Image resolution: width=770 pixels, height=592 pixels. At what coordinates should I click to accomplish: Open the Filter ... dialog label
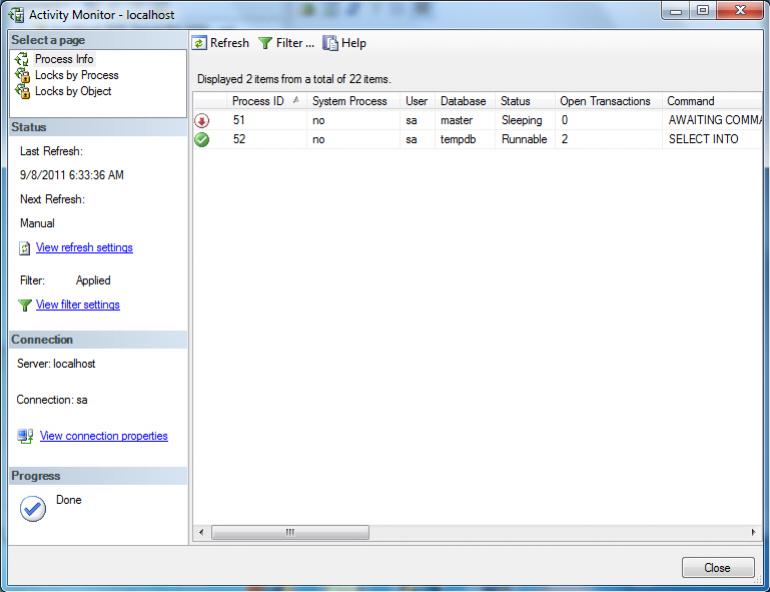click(295, 43)
